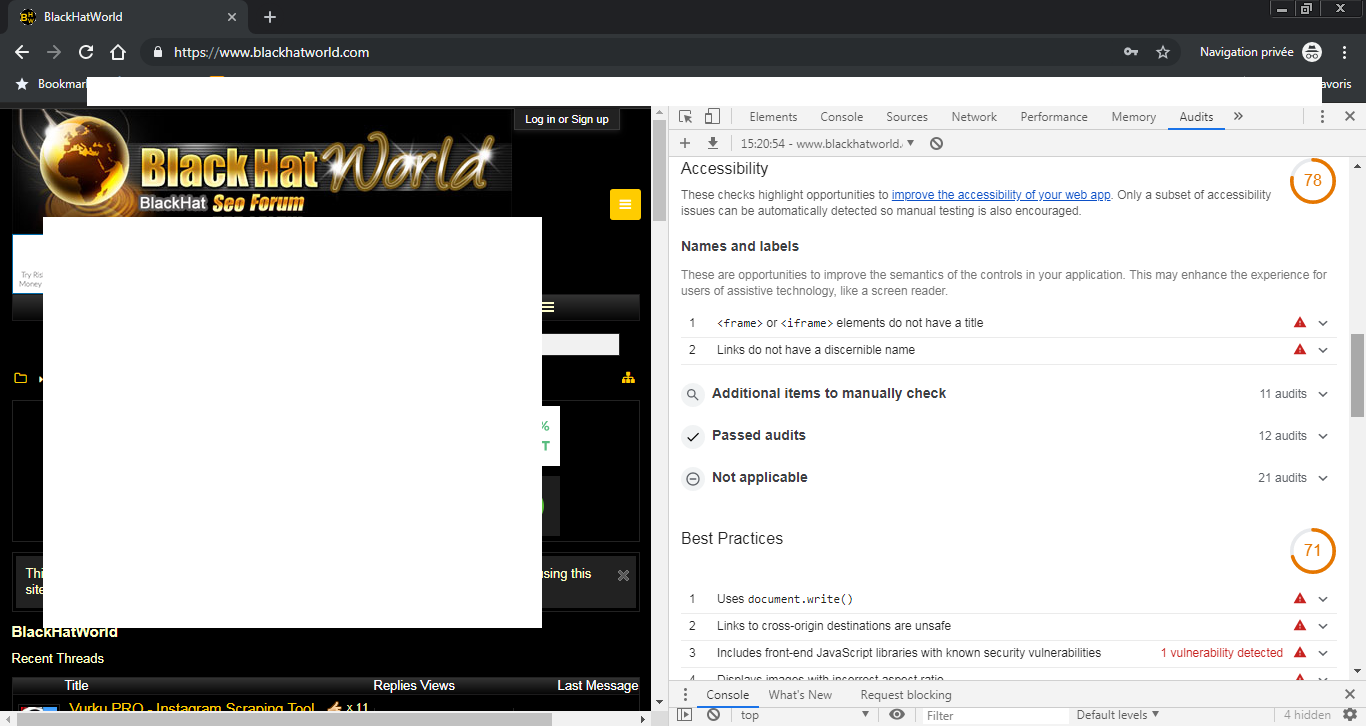Click the DevTools audits vertical scrollbar
Image resolution: width=1366 pixels, height=726 pixels.
[1357, 375]
